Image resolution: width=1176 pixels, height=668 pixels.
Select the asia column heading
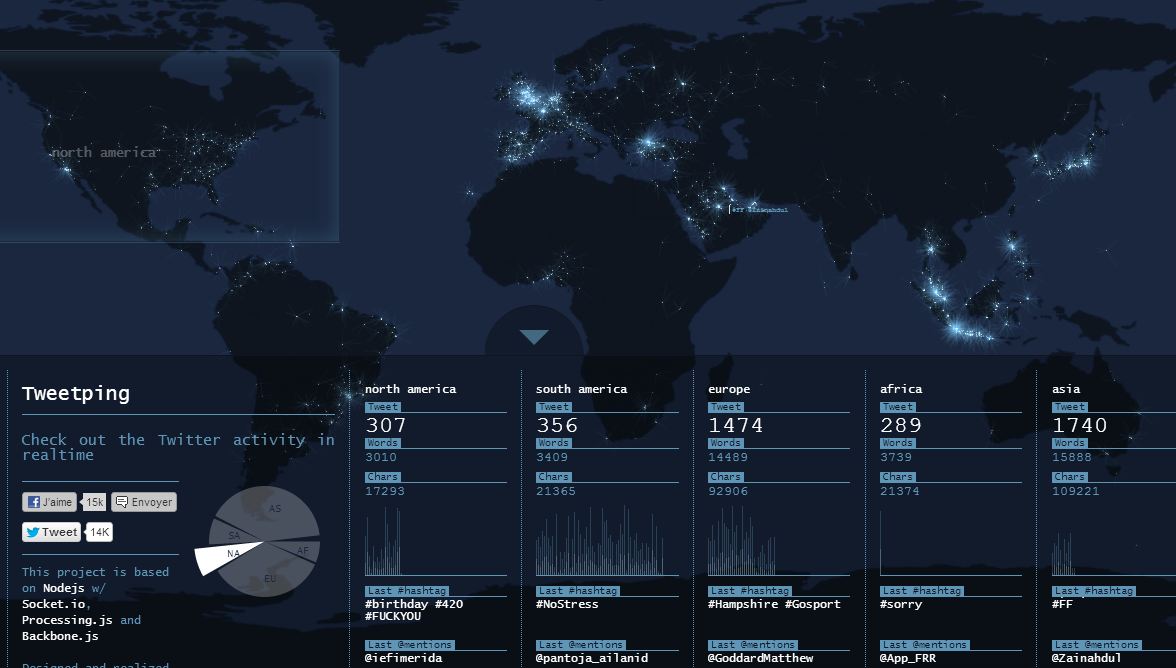pyautogui.click(x=1066, y=389)
